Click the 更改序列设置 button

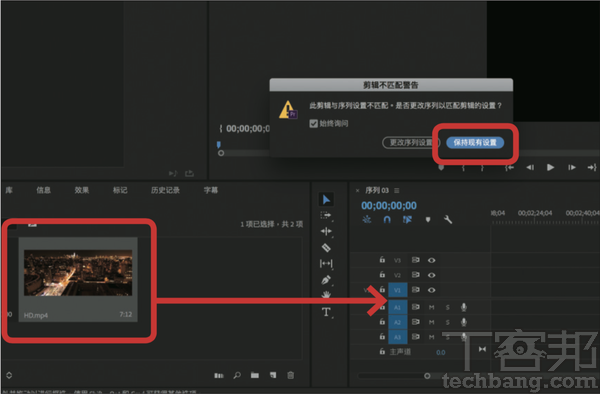411,143
